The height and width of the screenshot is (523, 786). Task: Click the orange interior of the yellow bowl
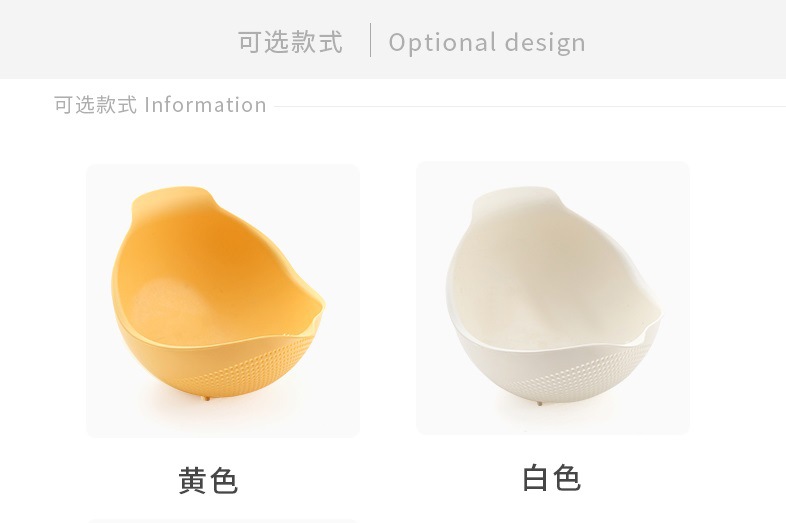[211, 276]
